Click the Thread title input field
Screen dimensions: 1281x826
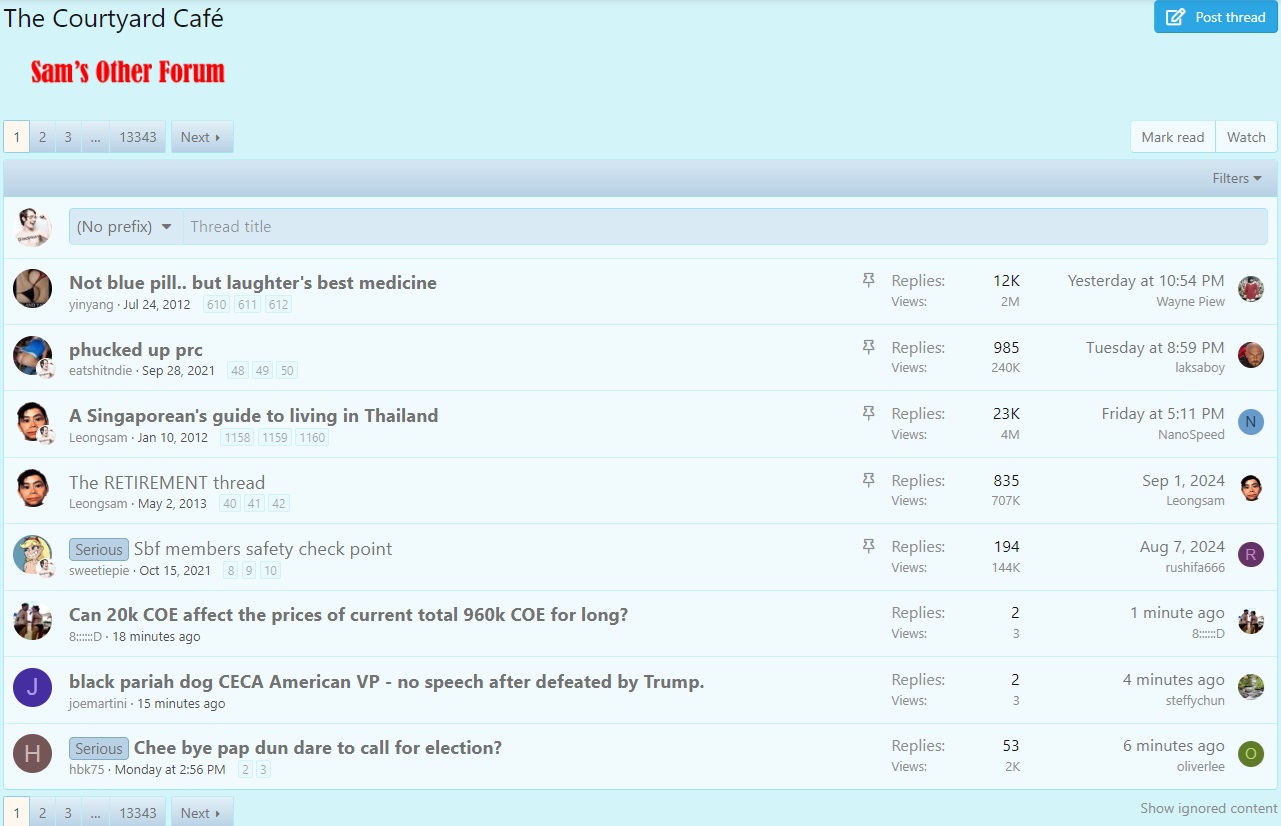pos(724,227)
